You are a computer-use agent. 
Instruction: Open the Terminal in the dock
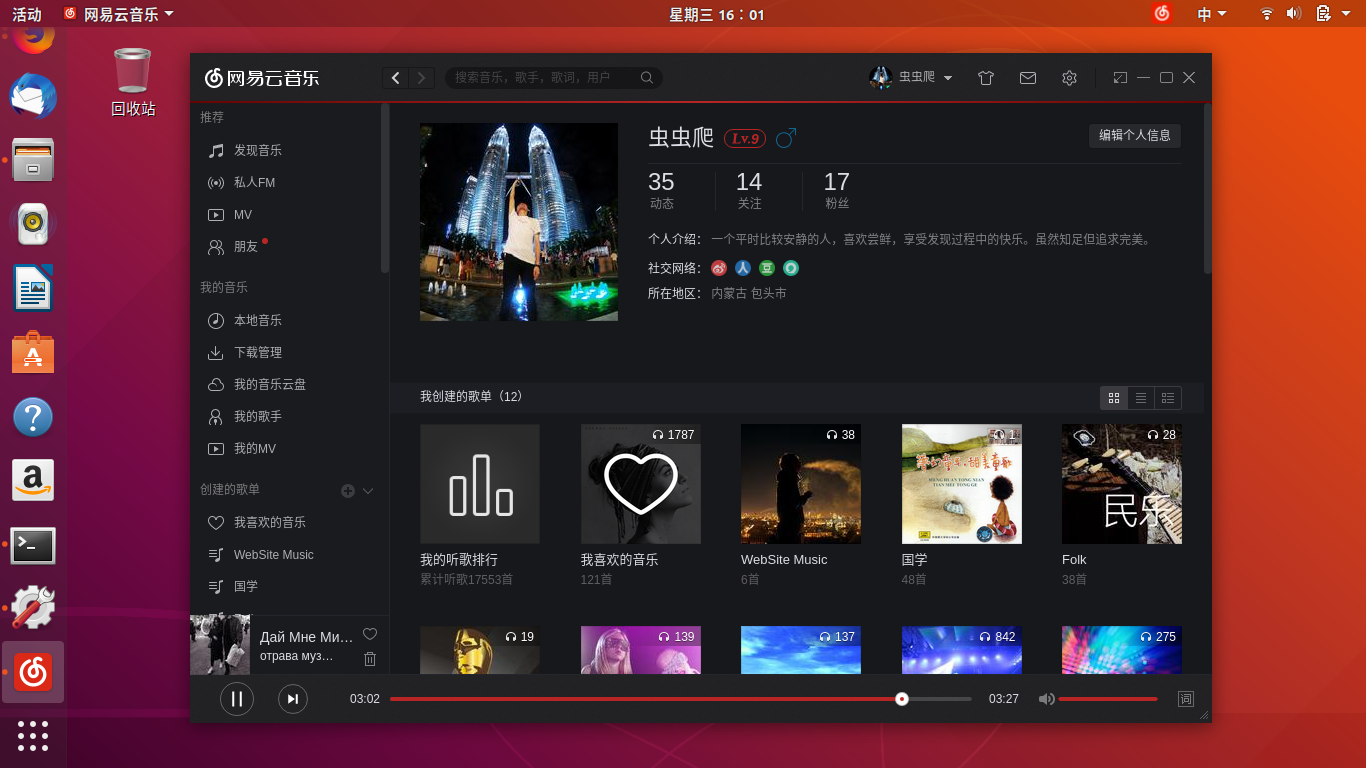(x=33, y=545)
